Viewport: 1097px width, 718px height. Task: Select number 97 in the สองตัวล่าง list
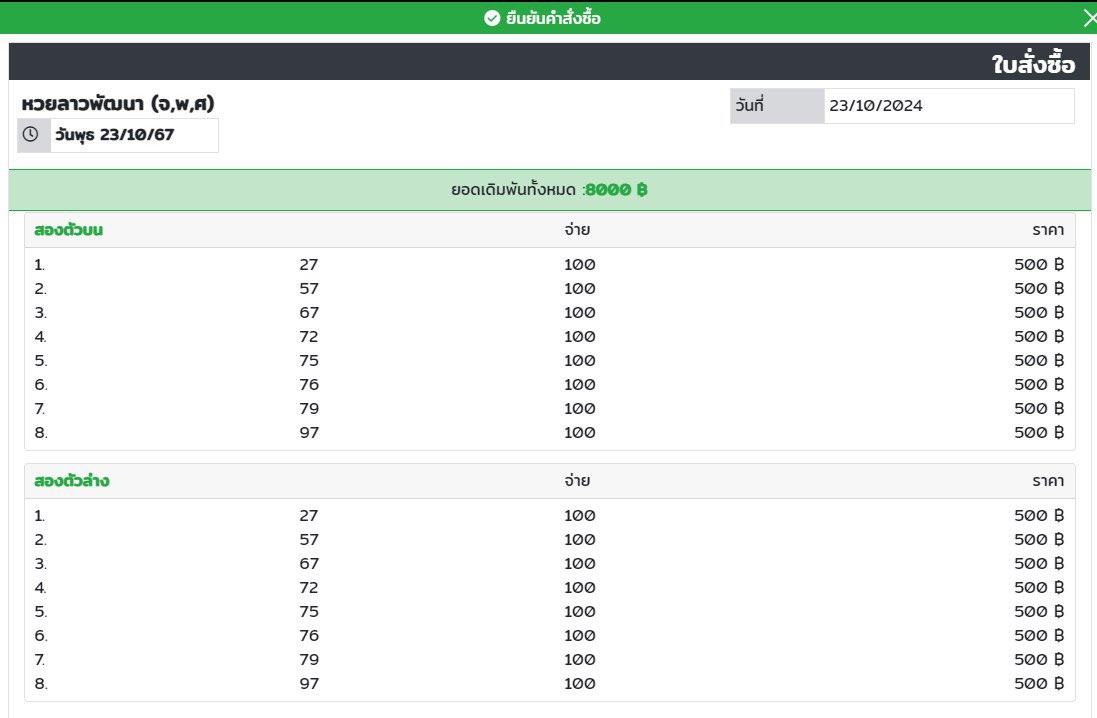pyautogui.click(x=309, y=684)
